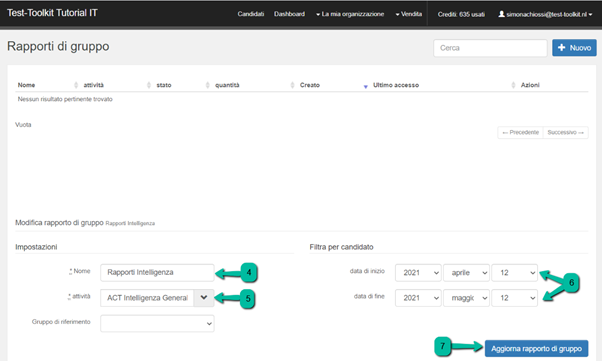Viewport: 602px width, 361px height.
Task: Click the Rapporti di gruppo heading
Action: click(x=58, y=46)
